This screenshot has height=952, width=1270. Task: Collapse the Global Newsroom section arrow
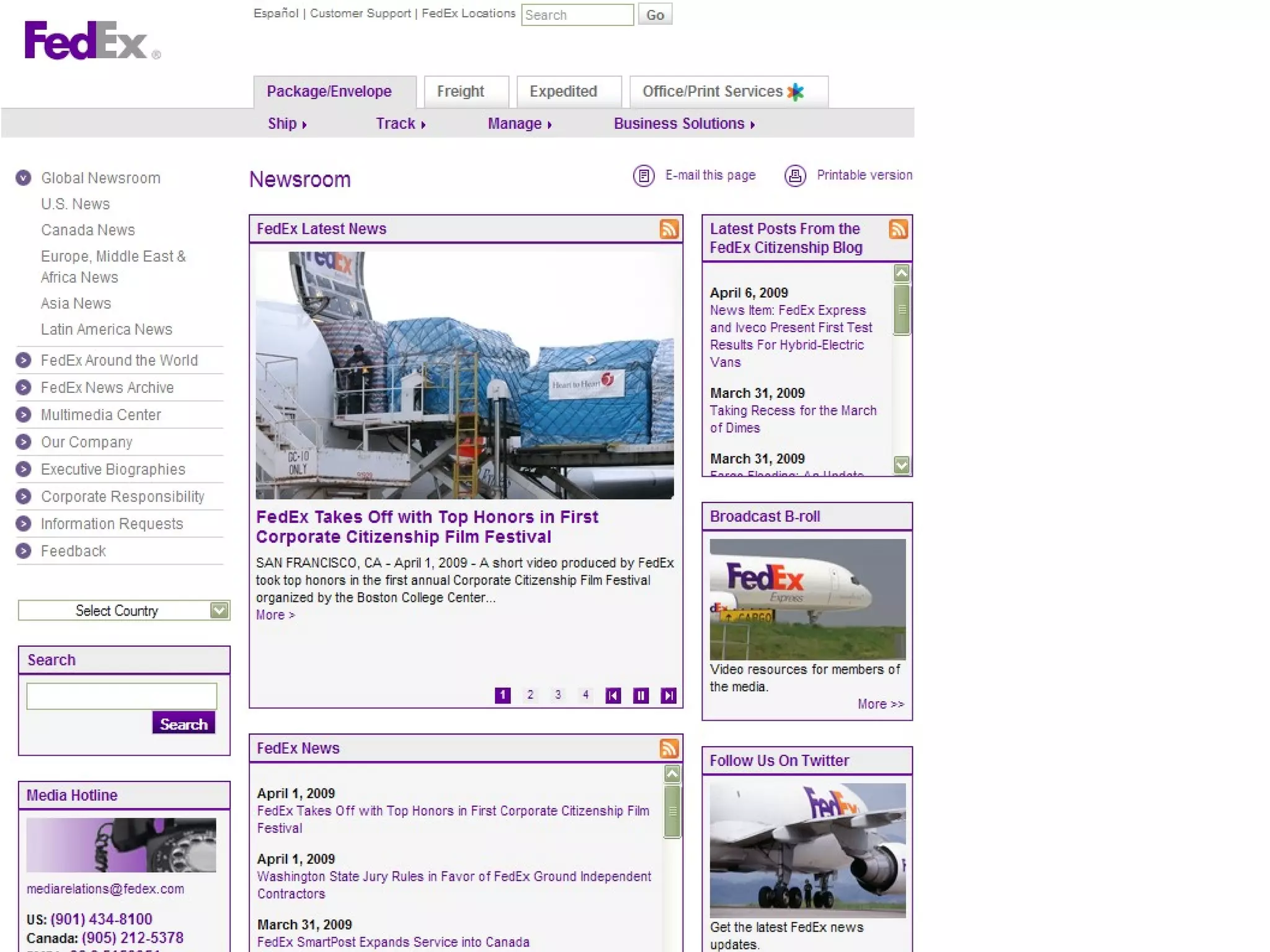pyautogui.click(x=24, y=178)
